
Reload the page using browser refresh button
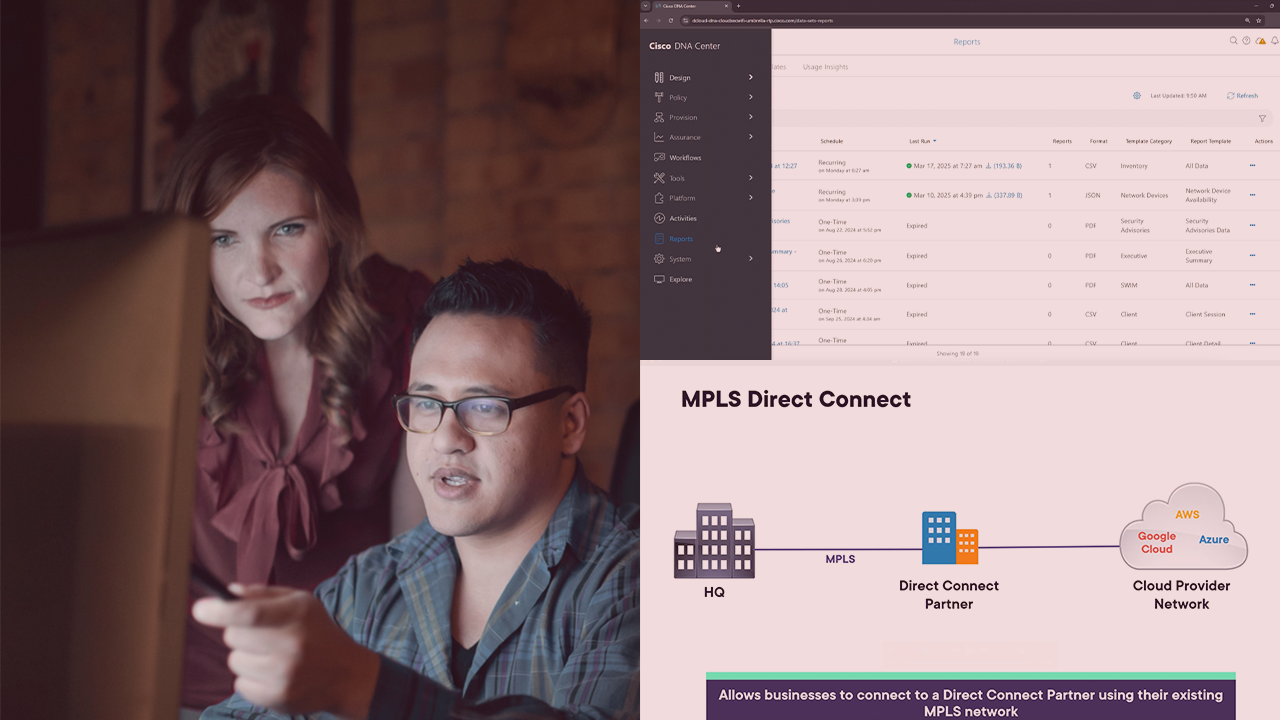click(x=671, y=20)
